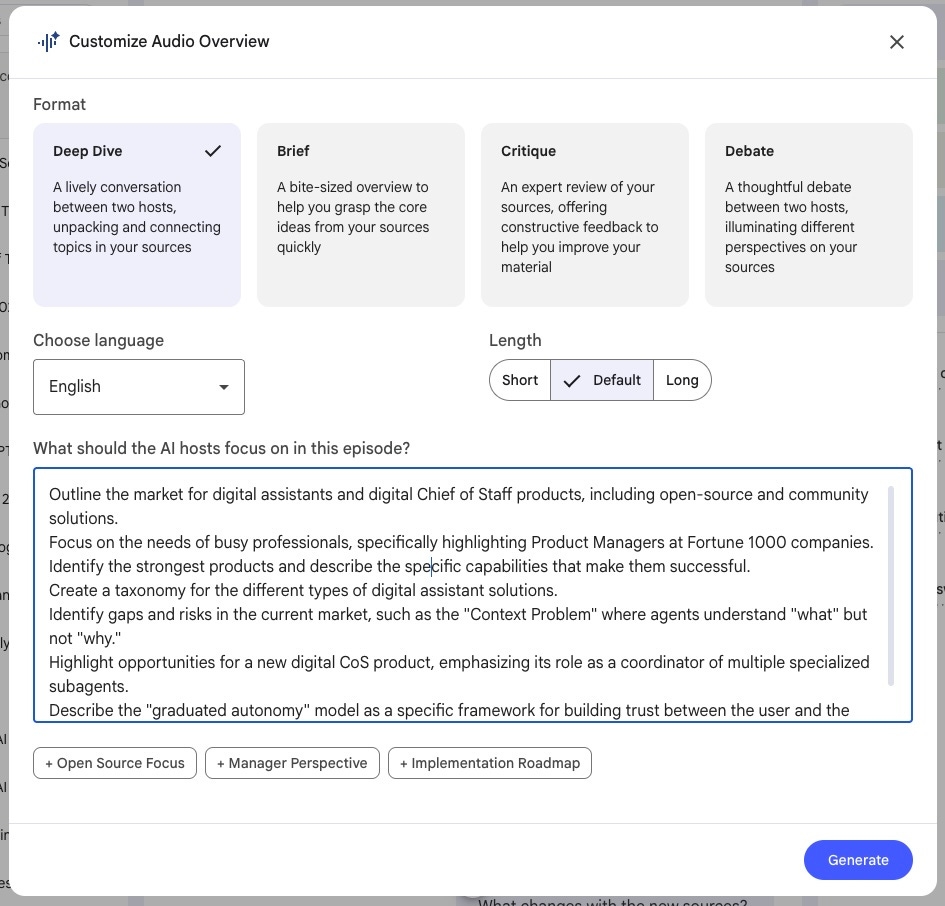Set length to Long
Screen dimensions: 945x906
[682, 380]
